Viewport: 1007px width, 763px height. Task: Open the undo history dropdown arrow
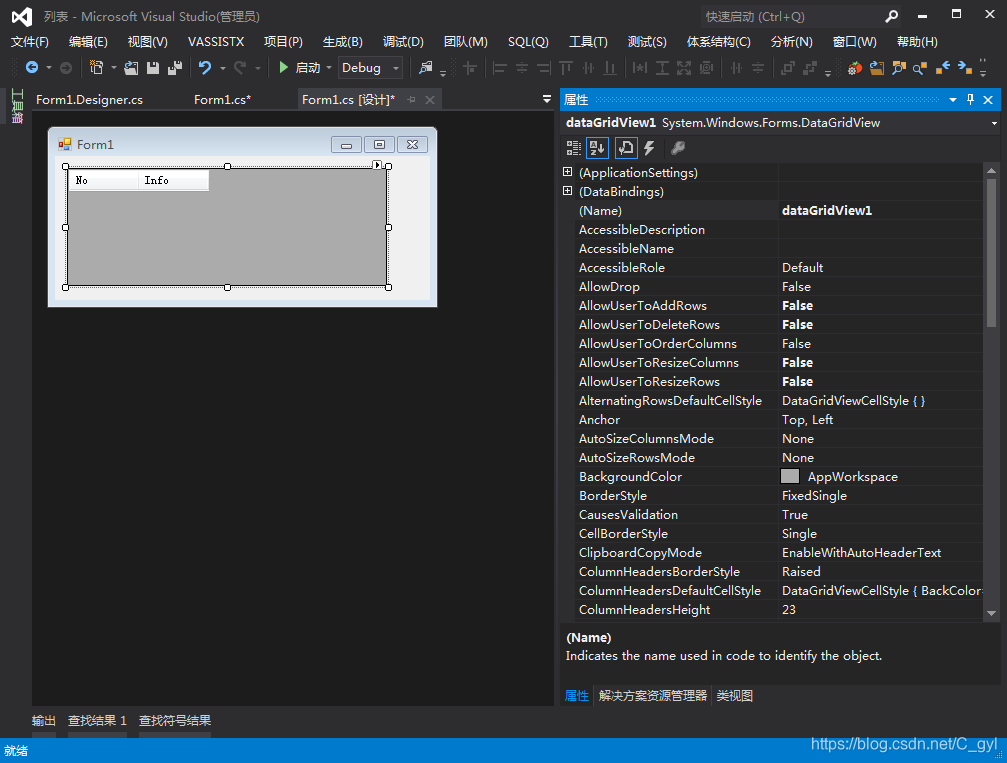tap(223, 67)
